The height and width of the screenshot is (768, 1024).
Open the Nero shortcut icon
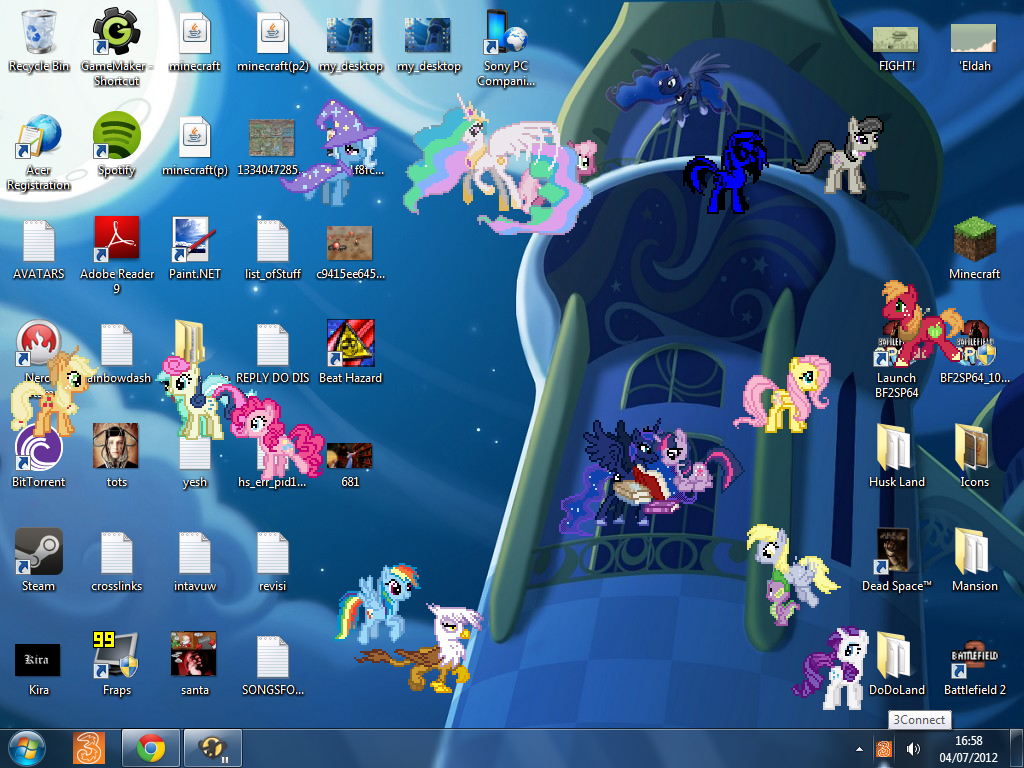39,344
